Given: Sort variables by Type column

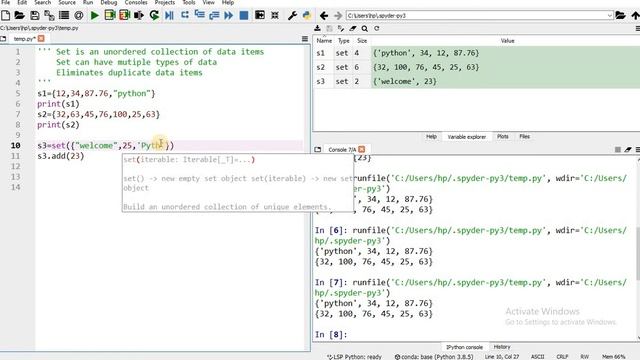Looking at the screenshot, I should [x=344, y=41].
